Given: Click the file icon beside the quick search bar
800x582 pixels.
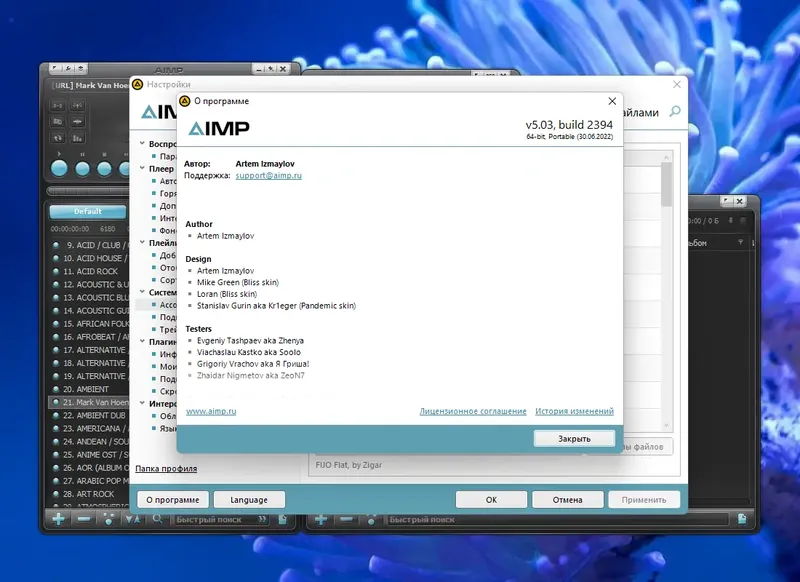Looking at the screenshot, I should 284,519.
